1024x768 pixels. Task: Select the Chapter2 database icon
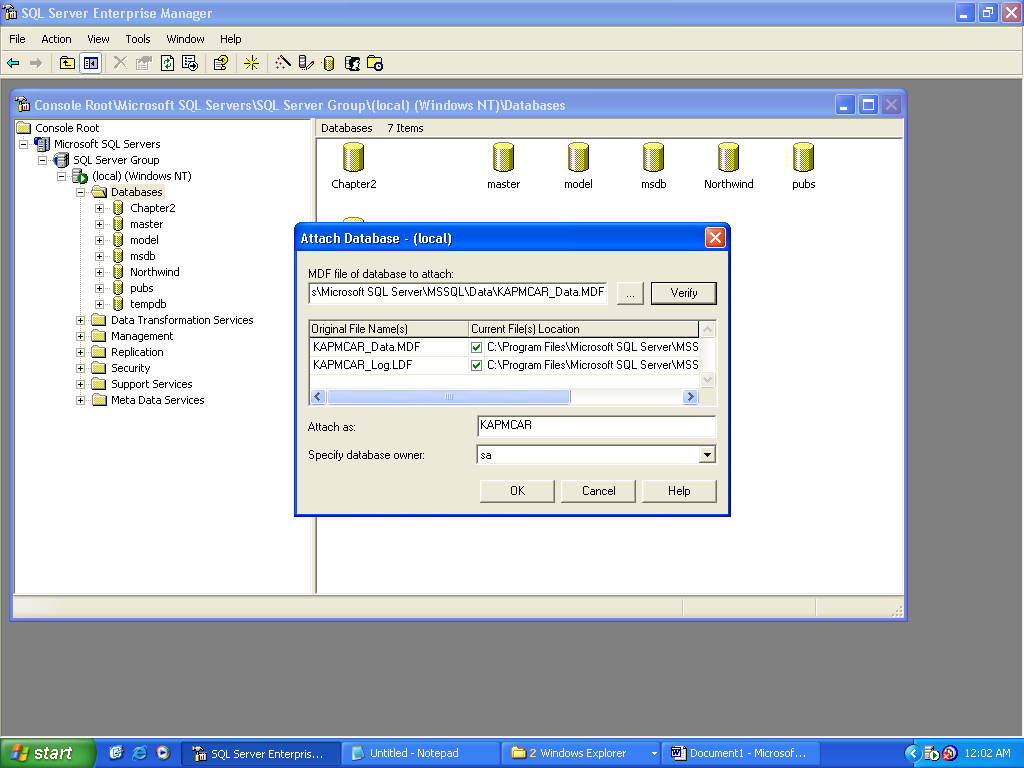pyautogui.click(x=353, y=158)
